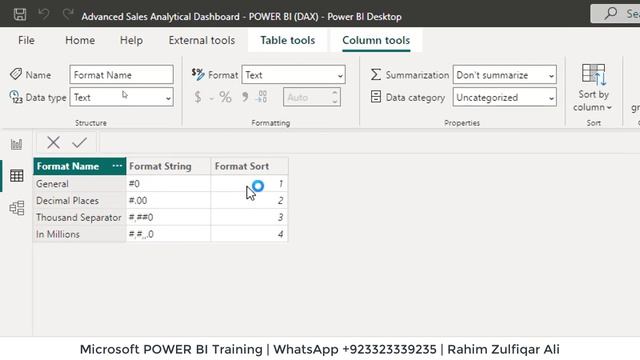Open Format Name column options ellipsis

(x=117, y=166)
